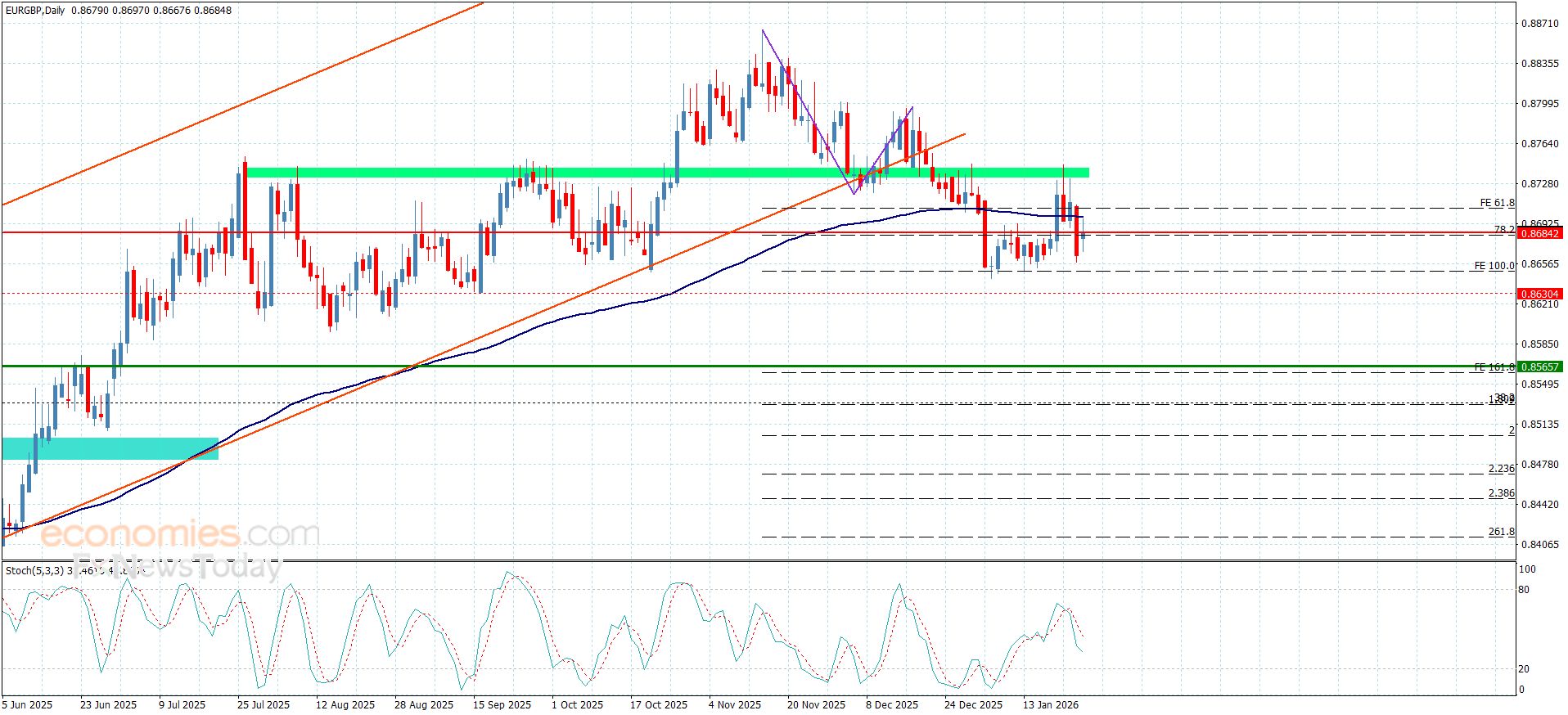The height and width of the screenshot is (715, 1568).
Task: Select the green 0.85657 price level tag
Action: point(1539,367)
